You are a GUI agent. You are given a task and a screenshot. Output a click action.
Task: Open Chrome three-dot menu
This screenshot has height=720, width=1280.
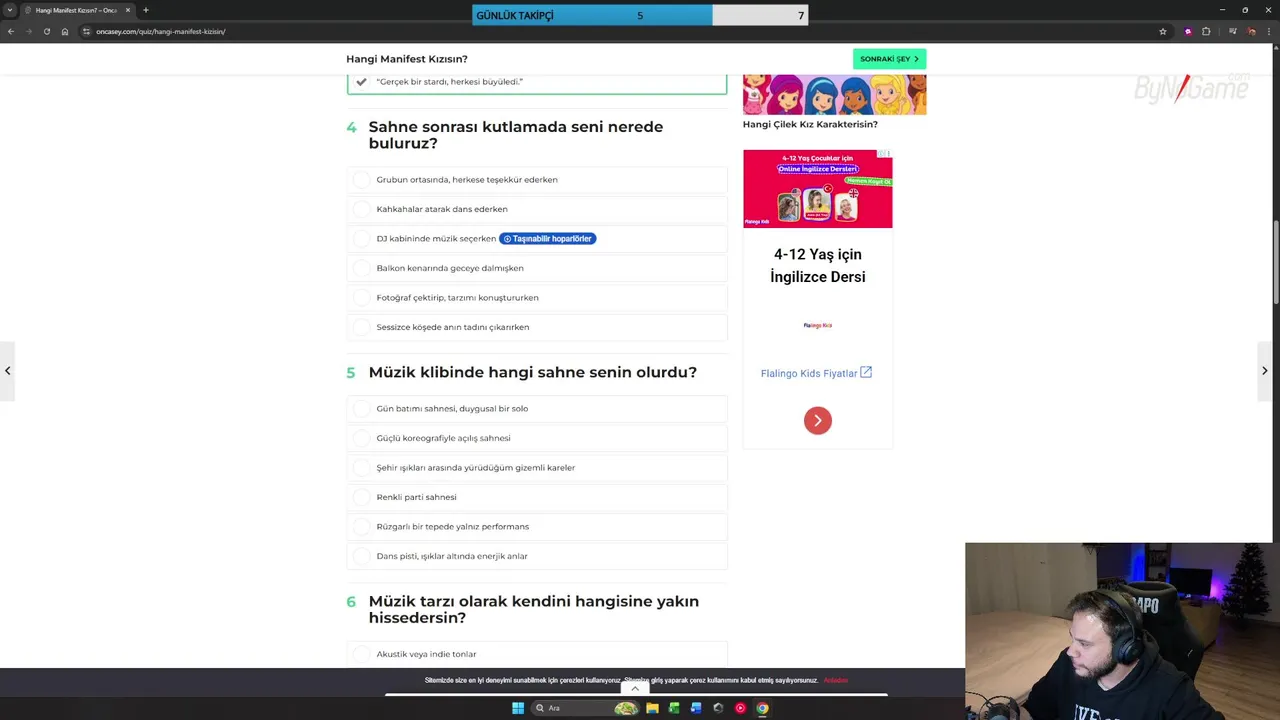click(1269, 31)
